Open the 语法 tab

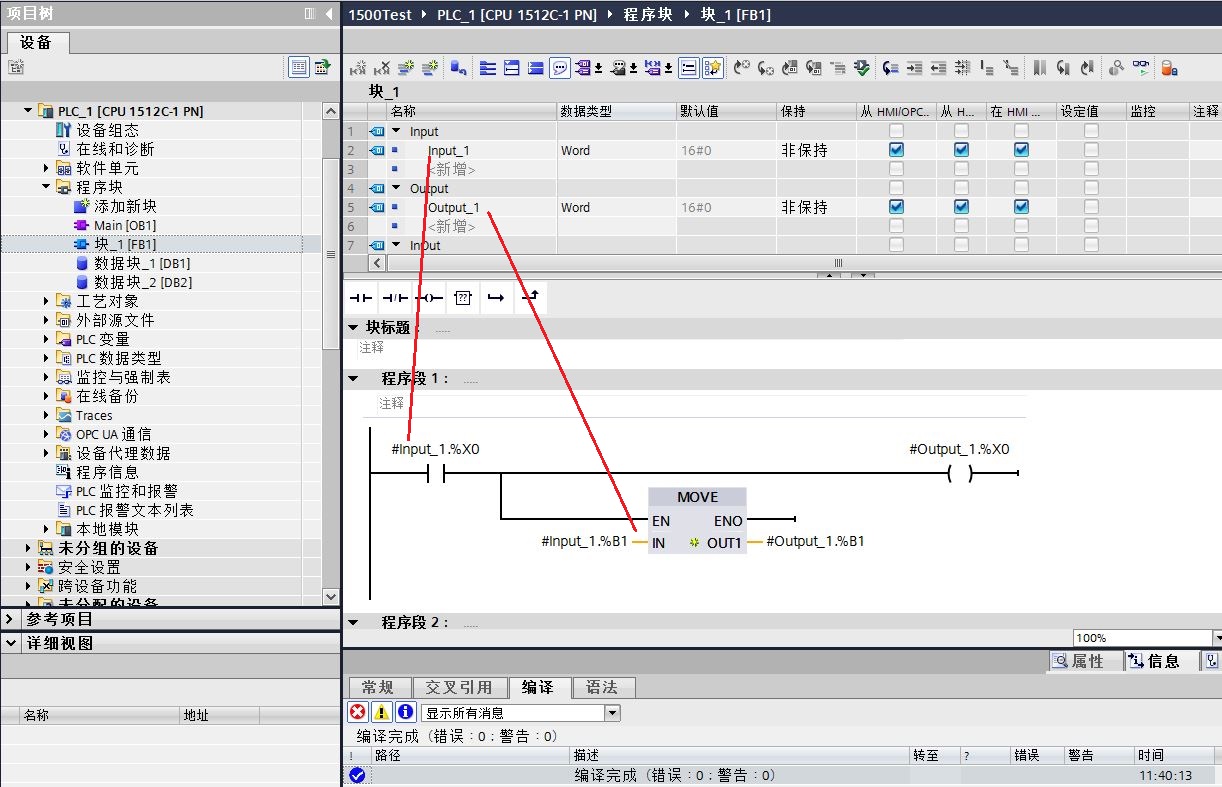602,687
